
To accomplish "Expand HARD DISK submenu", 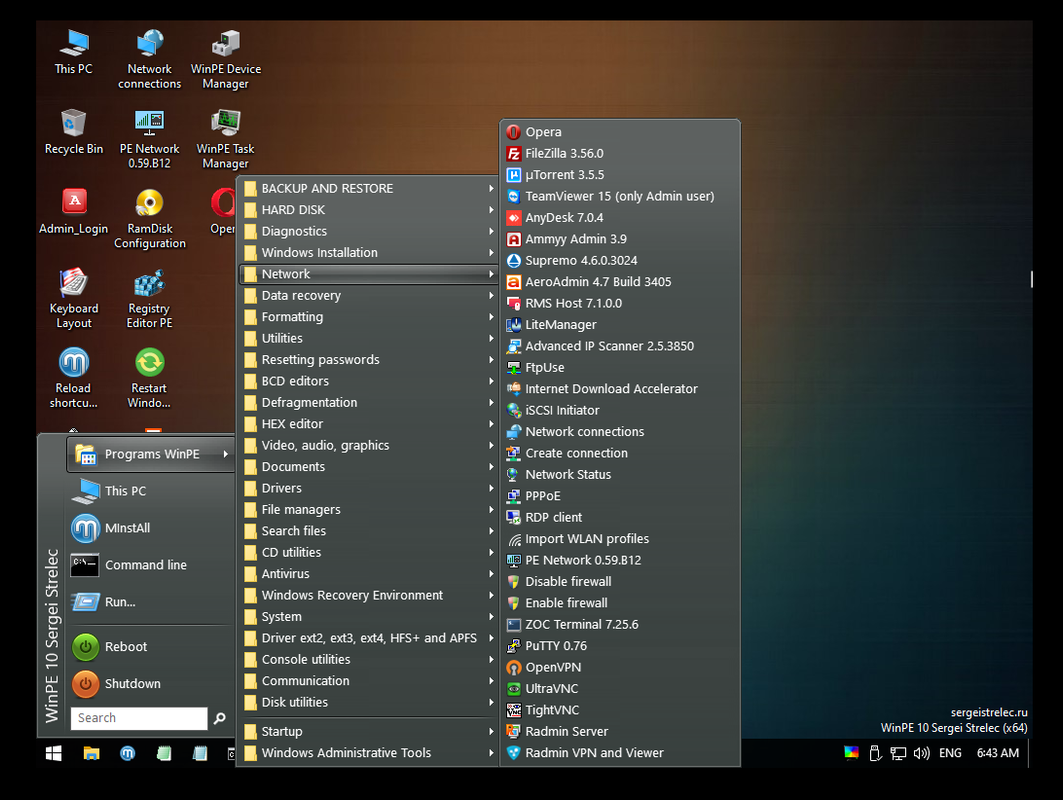I will [x=368, y=210].
